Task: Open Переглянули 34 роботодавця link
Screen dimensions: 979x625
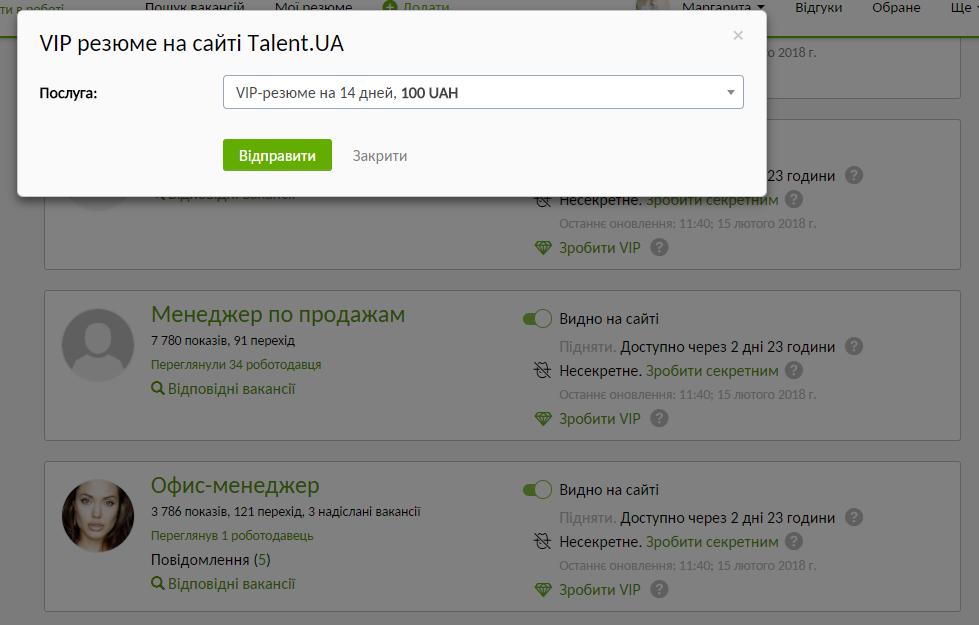Action: pos(236,365)
